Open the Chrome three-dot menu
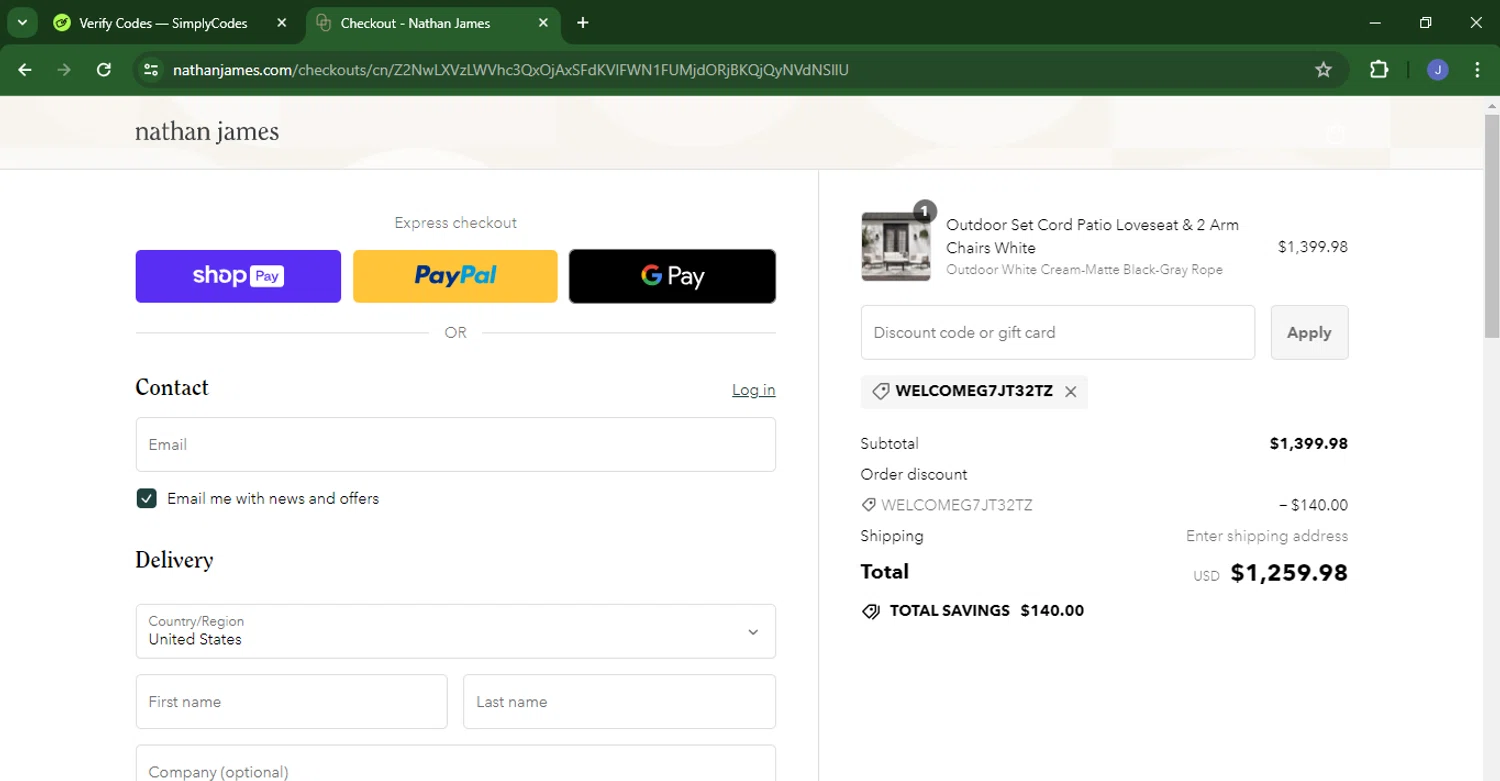1500x781 pixels. 1477,70
